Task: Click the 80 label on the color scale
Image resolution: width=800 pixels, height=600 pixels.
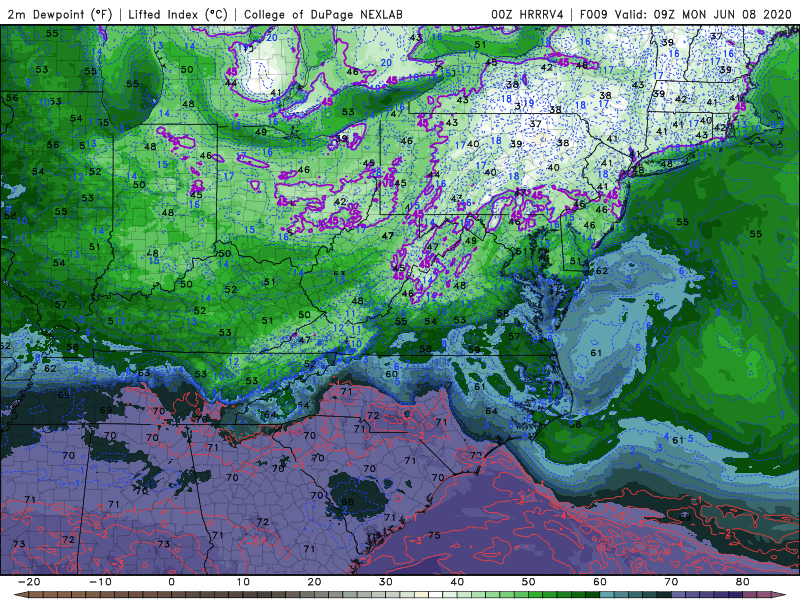Action: point(743,582)
